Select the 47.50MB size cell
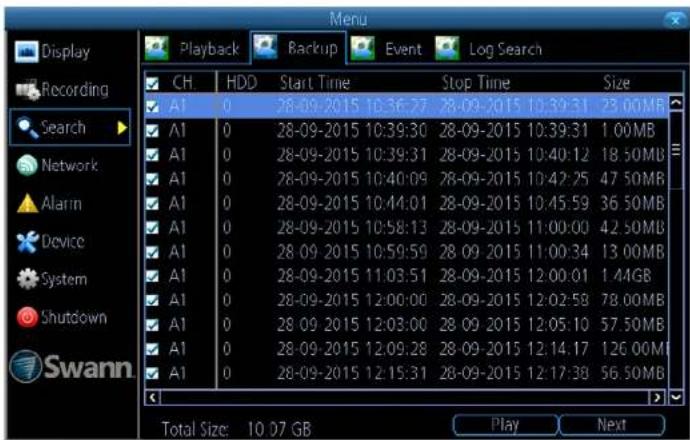The image size is (690, 440). coord(632,179)
